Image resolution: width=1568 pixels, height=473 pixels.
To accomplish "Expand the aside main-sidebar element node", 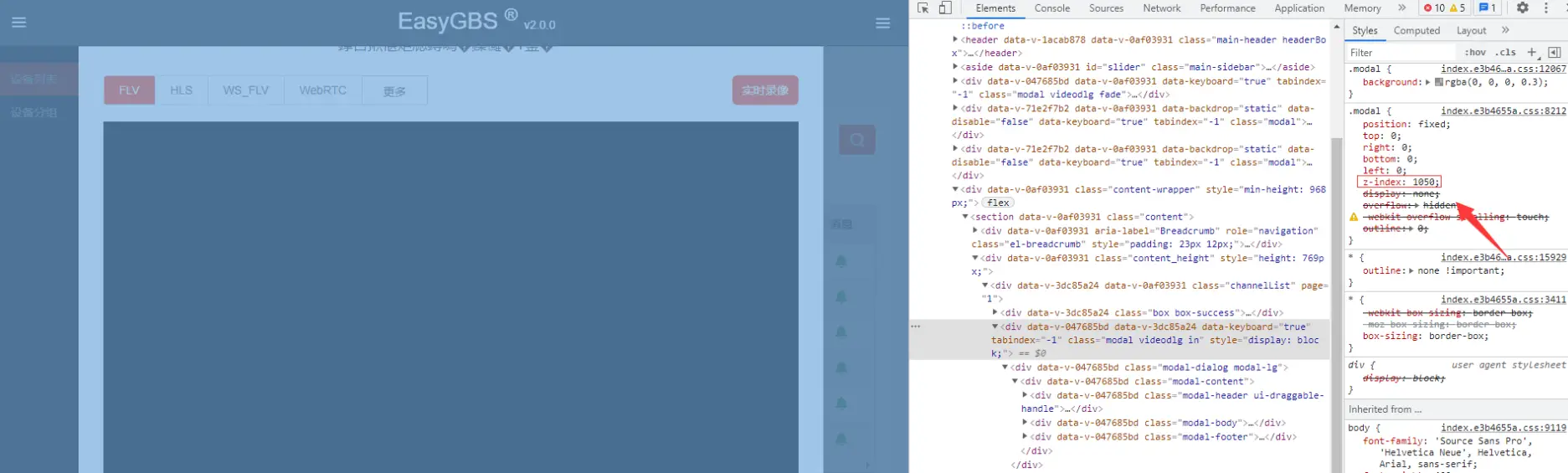I will [x=955, y=67].
